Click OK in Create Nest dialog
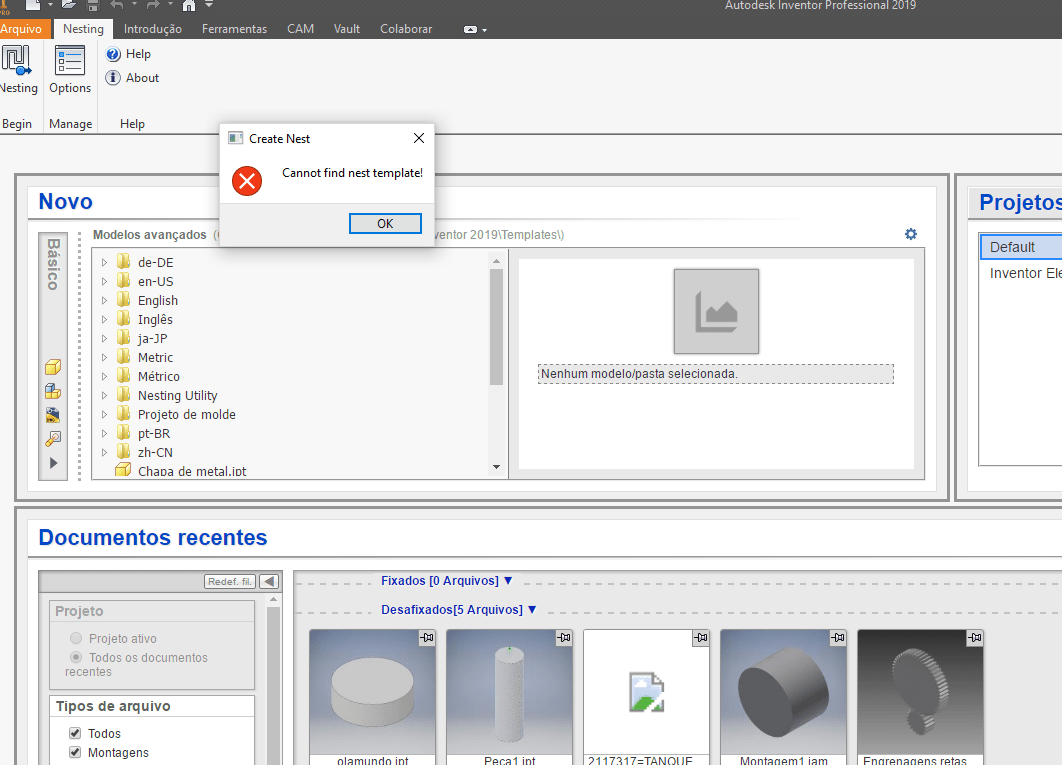 pos(385,224)
